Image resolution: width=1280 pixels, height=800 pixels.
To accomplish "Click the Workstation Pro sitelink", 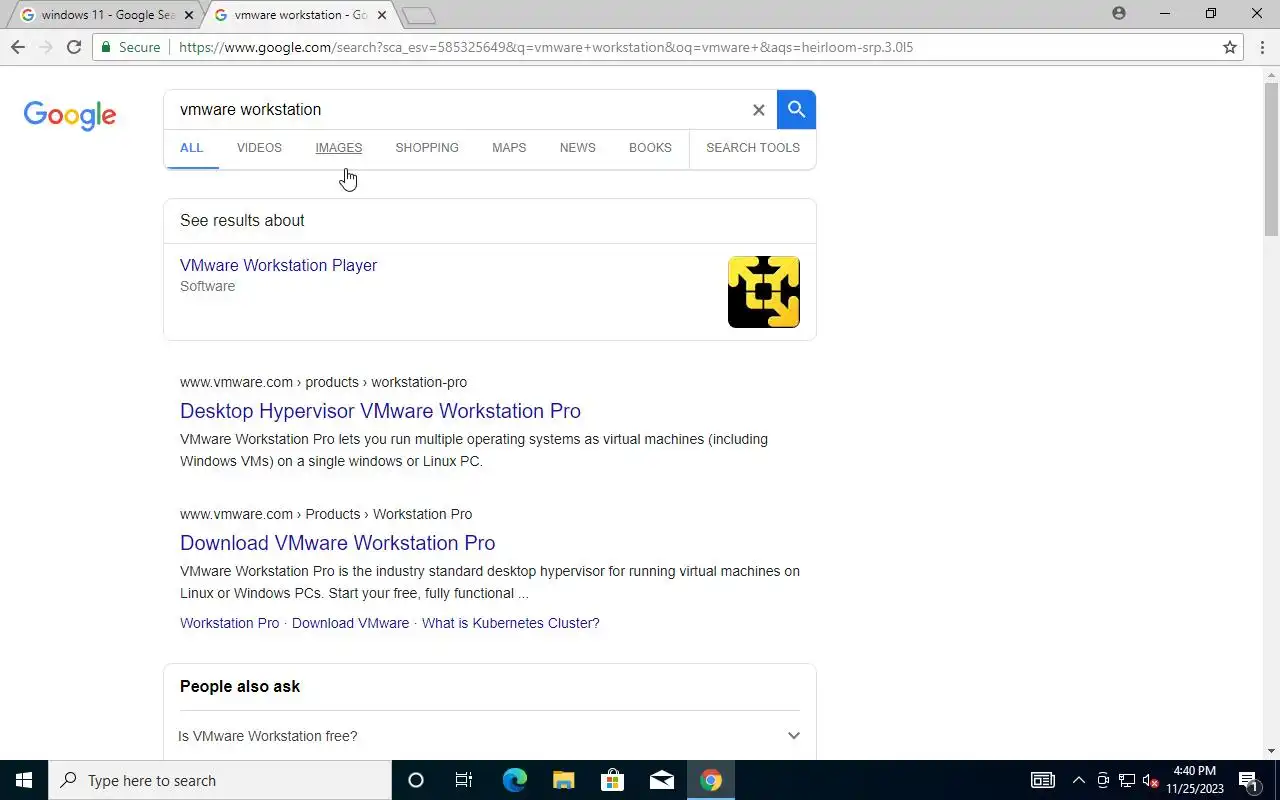I will click(x=229, y=623).
